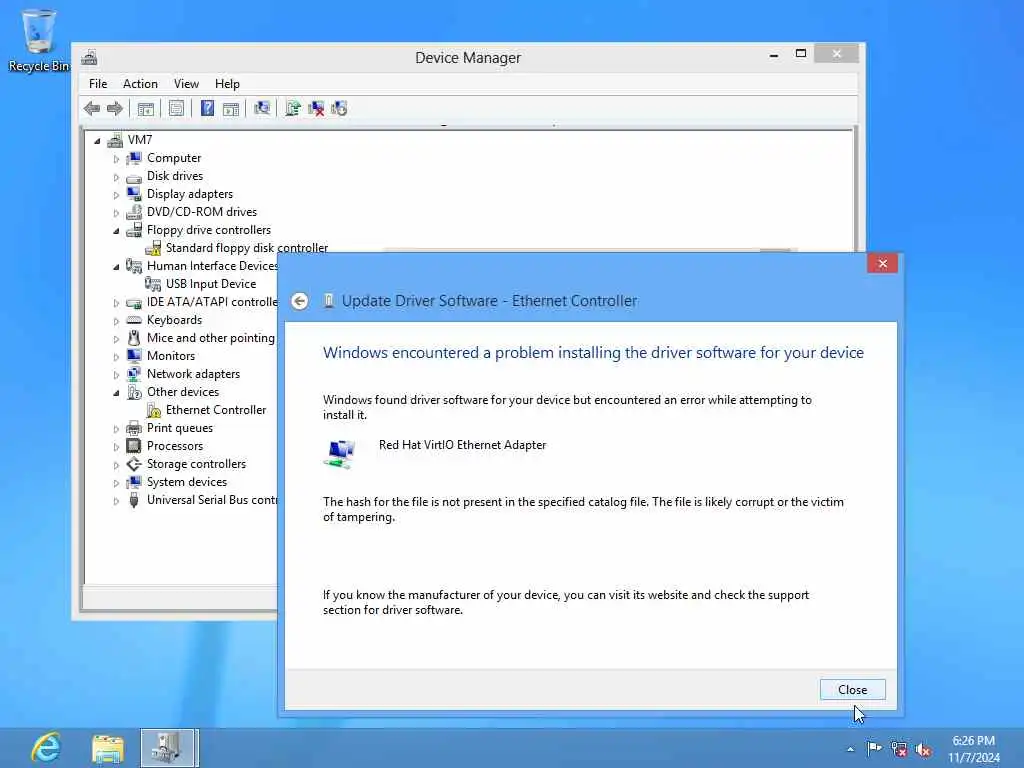Click the Forward toolbar arrow in Device Manager
This screenshot has height=768, width=1024.
tap(115, 108)
